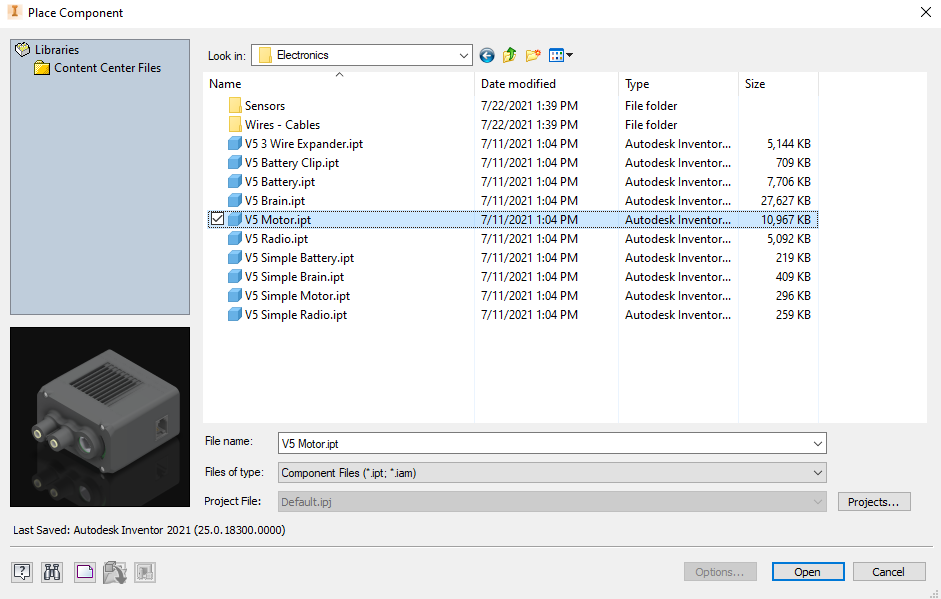Open the view menu dropdown

[561, 55]
